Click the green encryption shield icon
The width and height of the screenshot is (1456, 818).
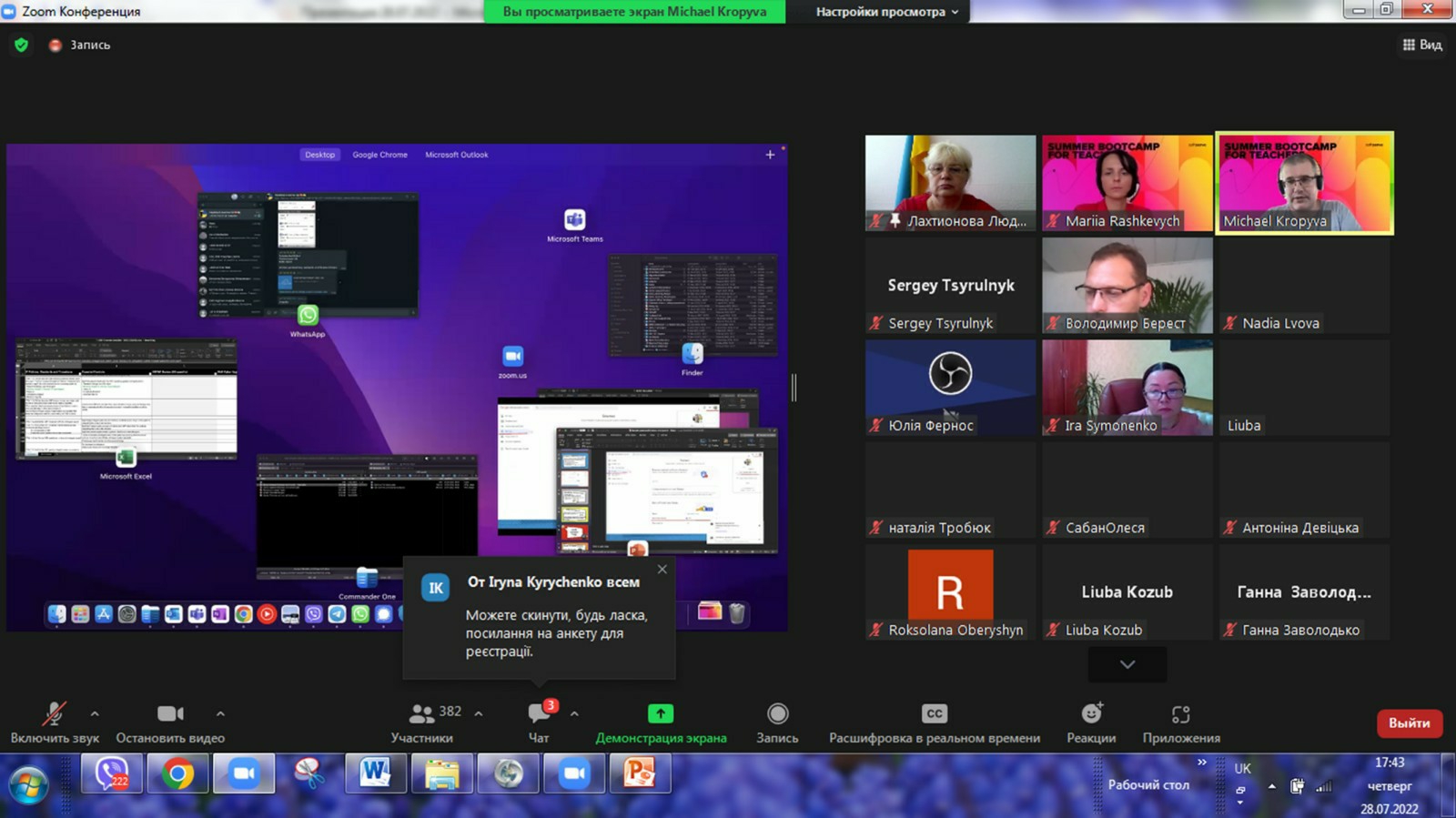(x=22, y=45)
